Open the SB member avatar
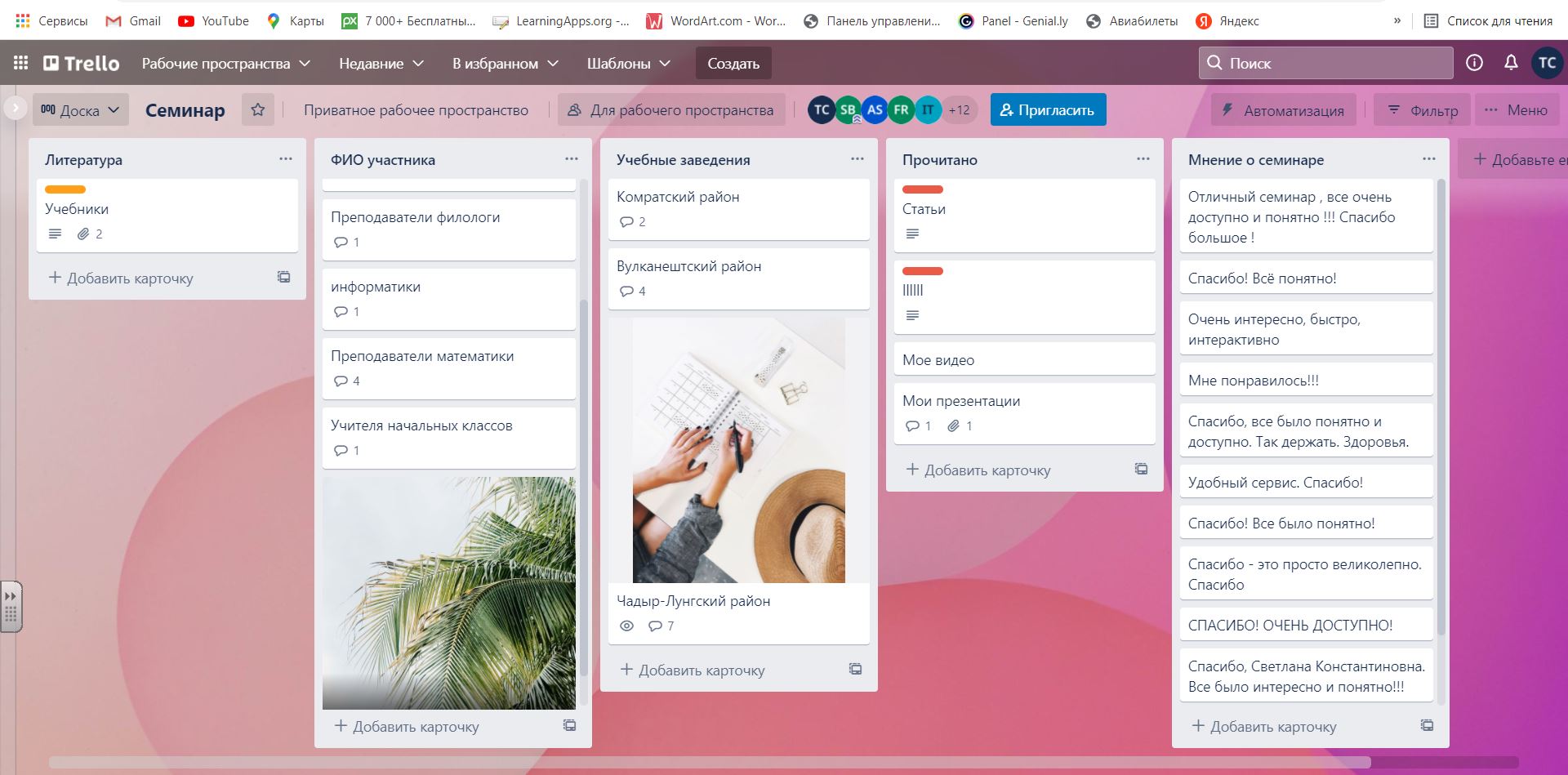 point(849,109)
